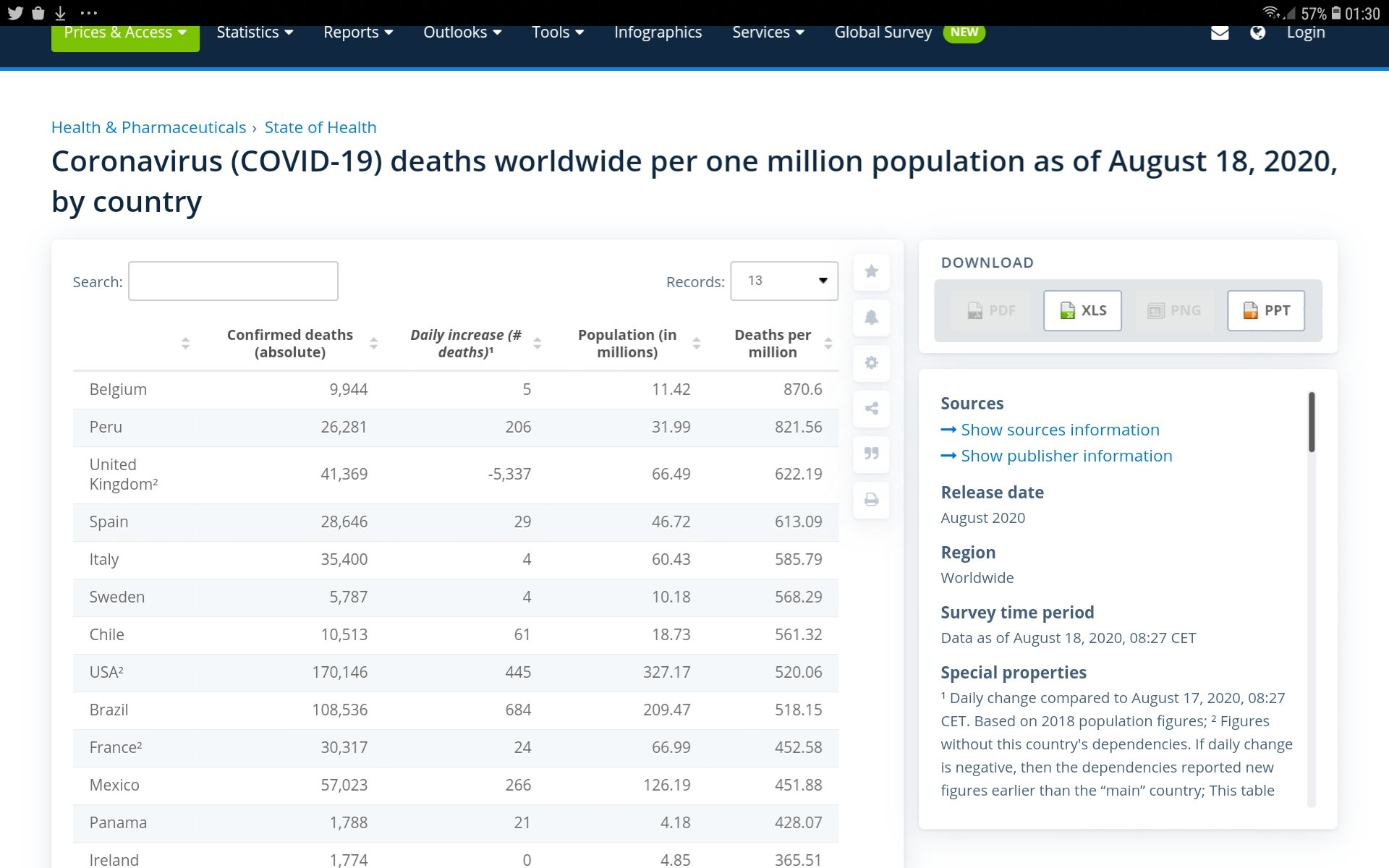The height and width of the screenshot is (868, 1389).
Task: Go to Health & Pharmaceuticals breadcrumb
Action: 148,127
